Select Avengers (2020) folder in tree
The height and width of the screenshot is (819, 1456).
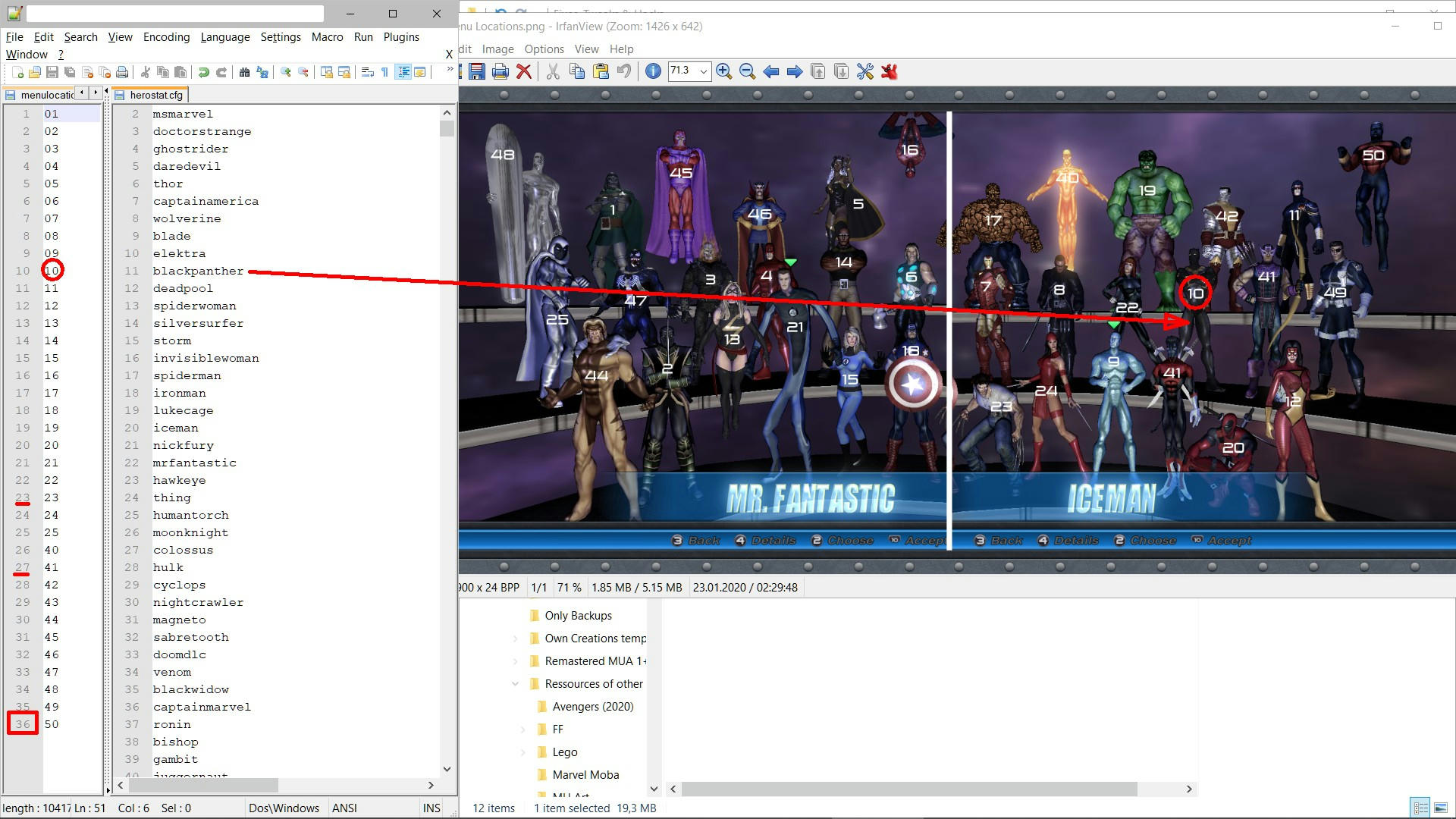tap(592, 706)
